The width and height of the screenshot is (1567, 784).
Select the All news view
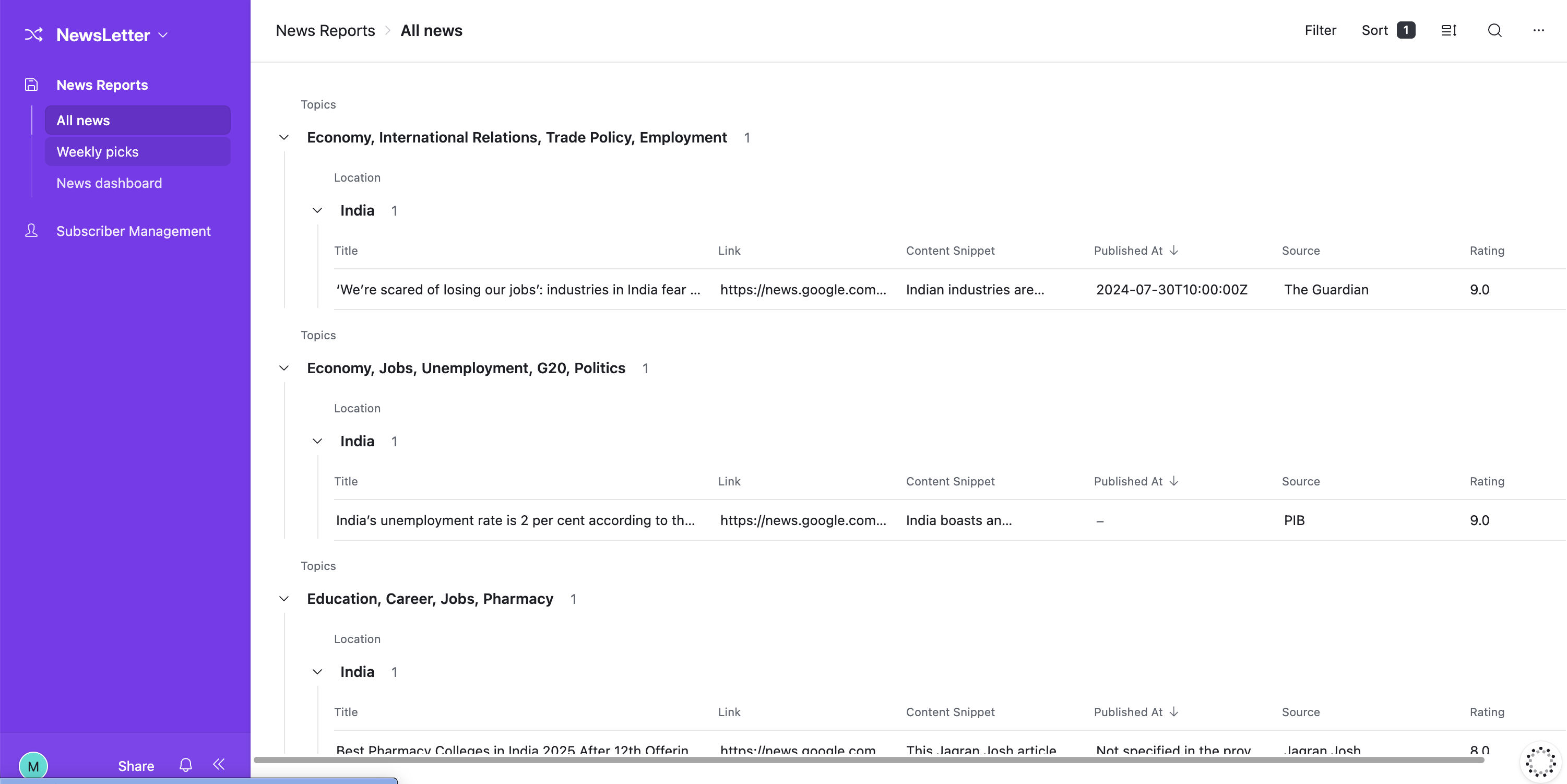click(x=137, y=120)
